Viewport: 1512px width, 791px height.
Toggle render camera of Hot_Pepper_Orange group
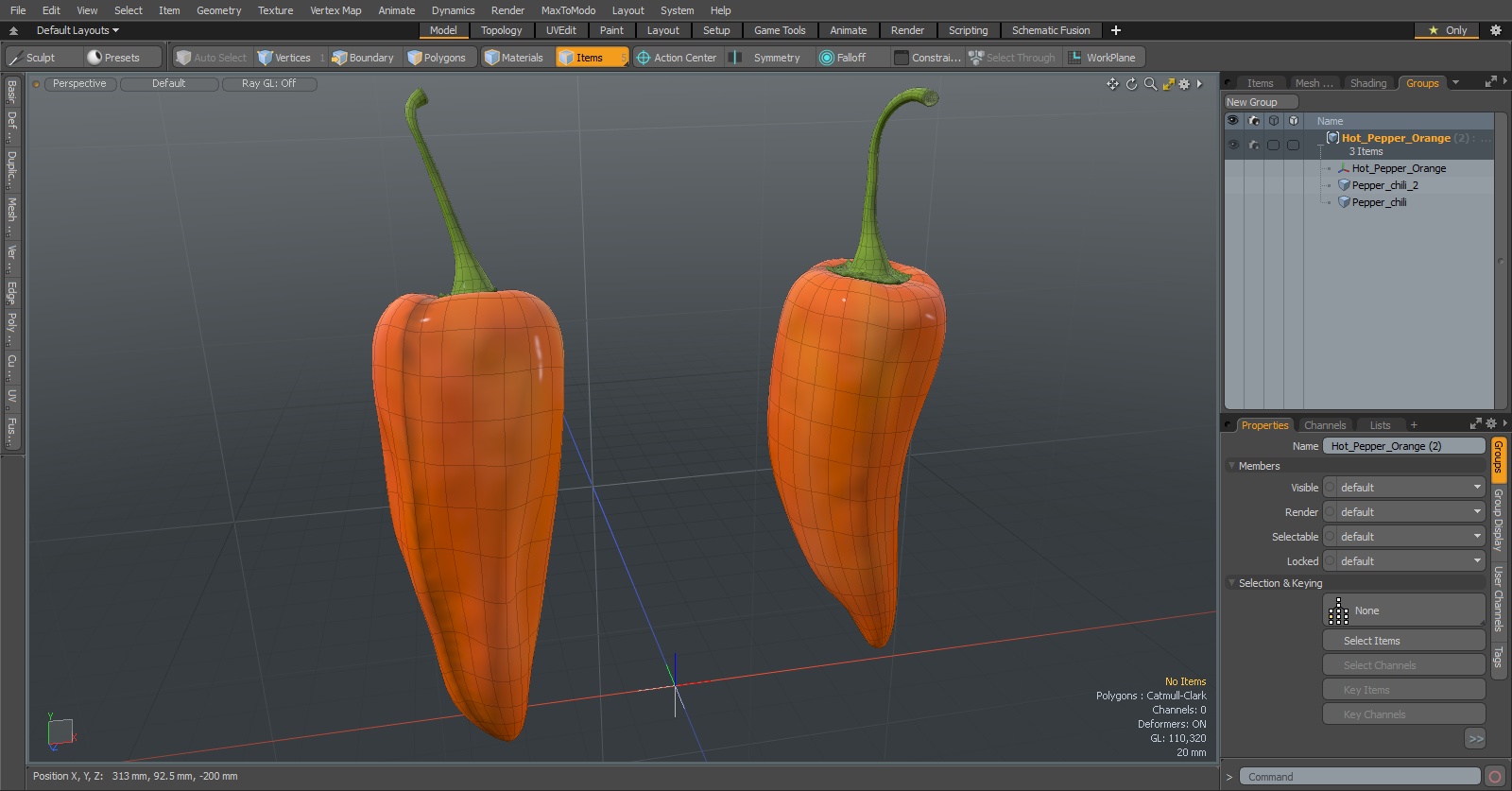[1254, 145]
